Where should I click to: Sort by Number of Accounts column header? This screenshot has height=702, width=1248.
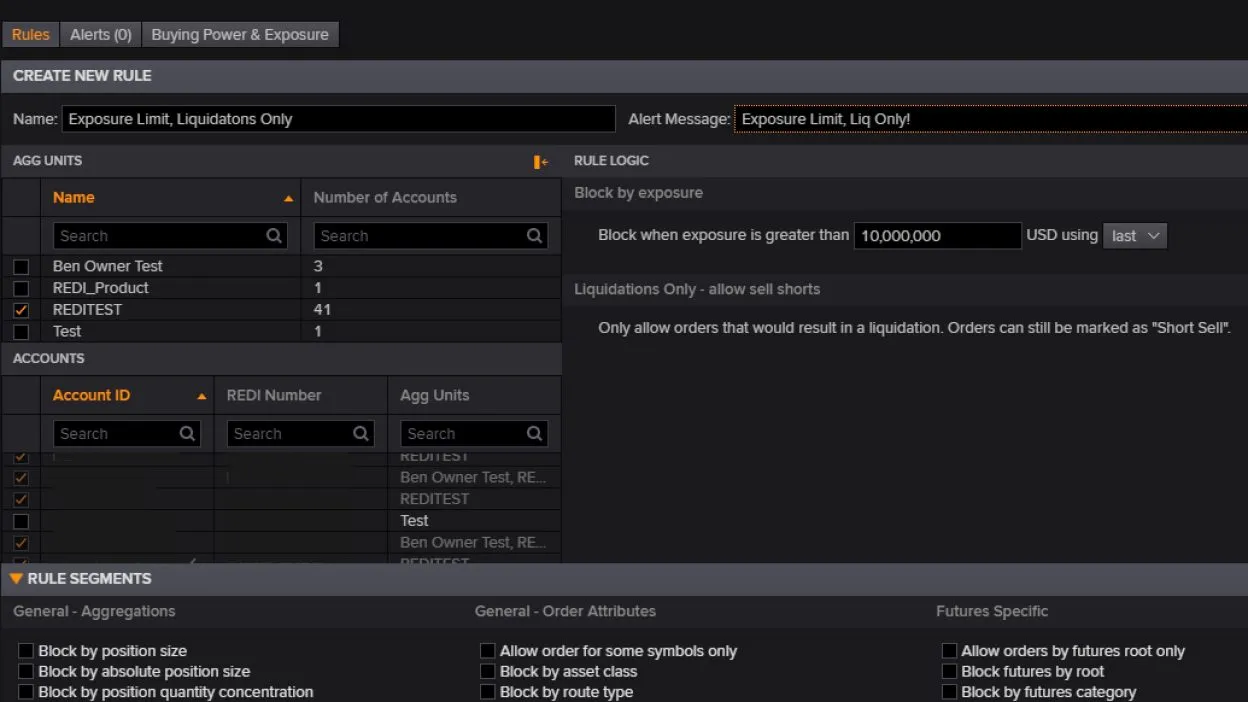pyautogui.click(x=385, y=198)
